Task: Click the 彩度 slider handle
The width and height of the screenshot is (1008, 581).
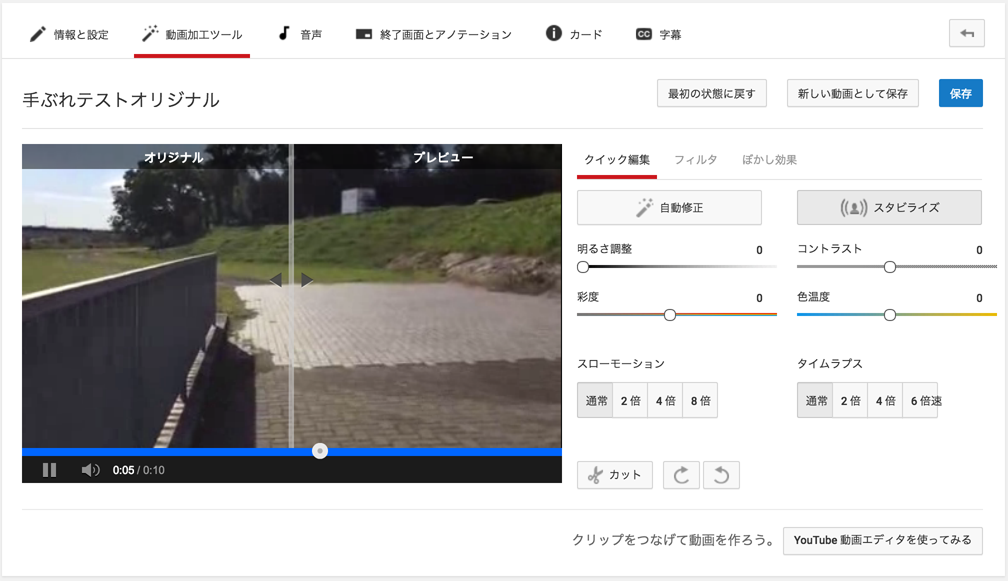Action: pos(670,315)
